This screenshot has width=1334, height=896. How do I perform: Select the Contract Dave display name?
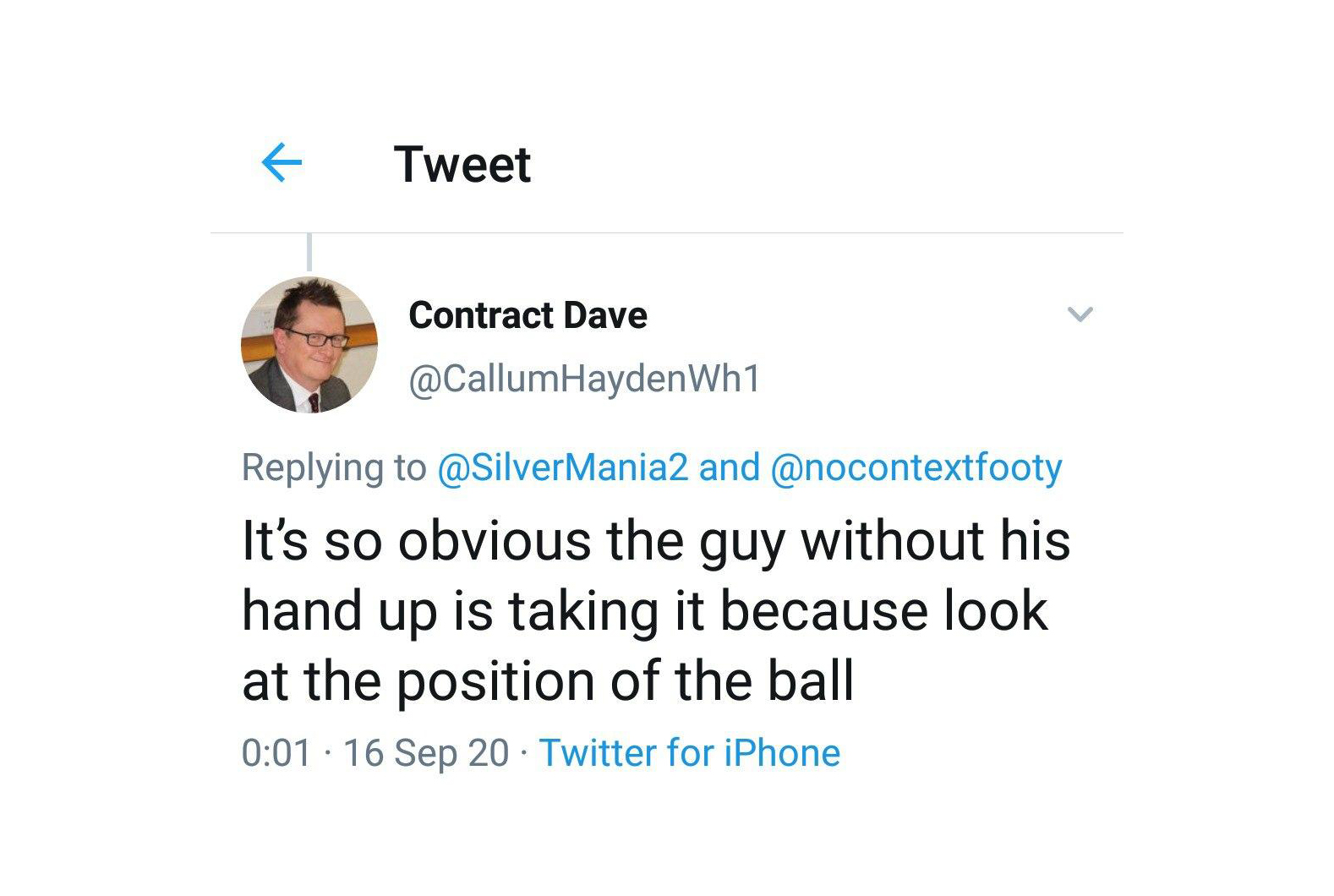point(528,315)
